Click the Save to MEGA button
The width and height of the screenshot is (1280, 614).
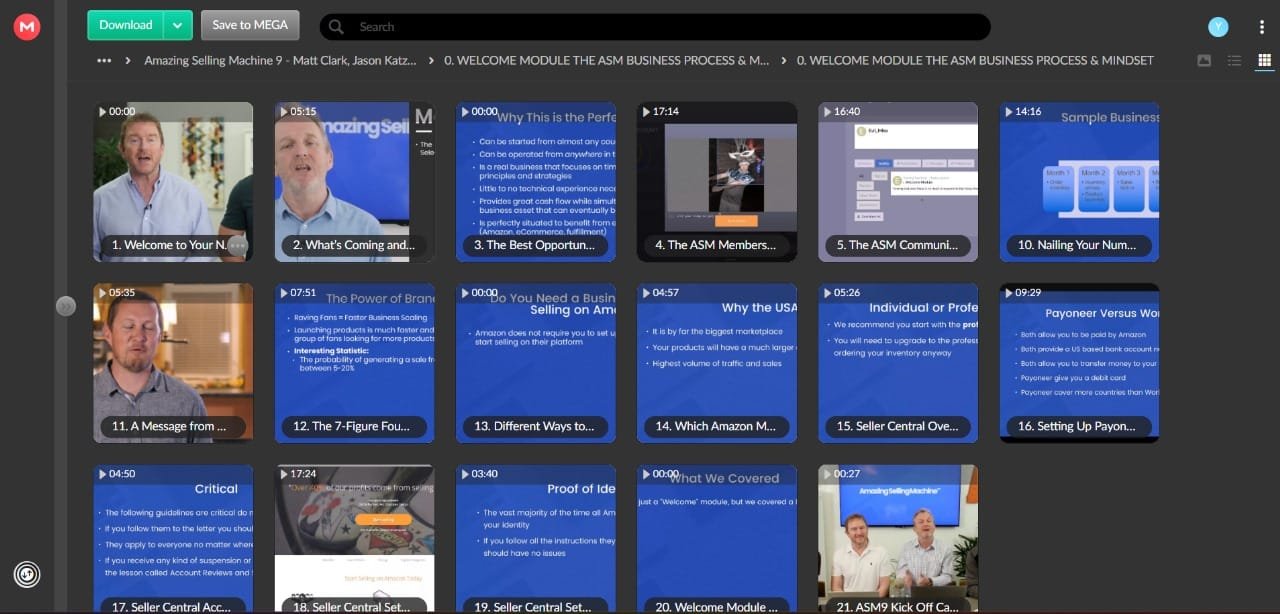(250, 25)
